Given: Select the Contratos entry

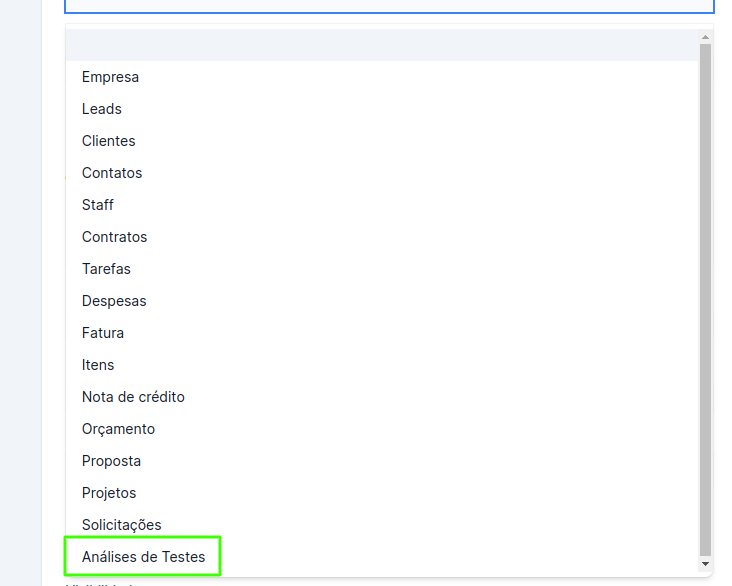Looking at the screenshot, I should pyautogui.click(x=115, y=237).
